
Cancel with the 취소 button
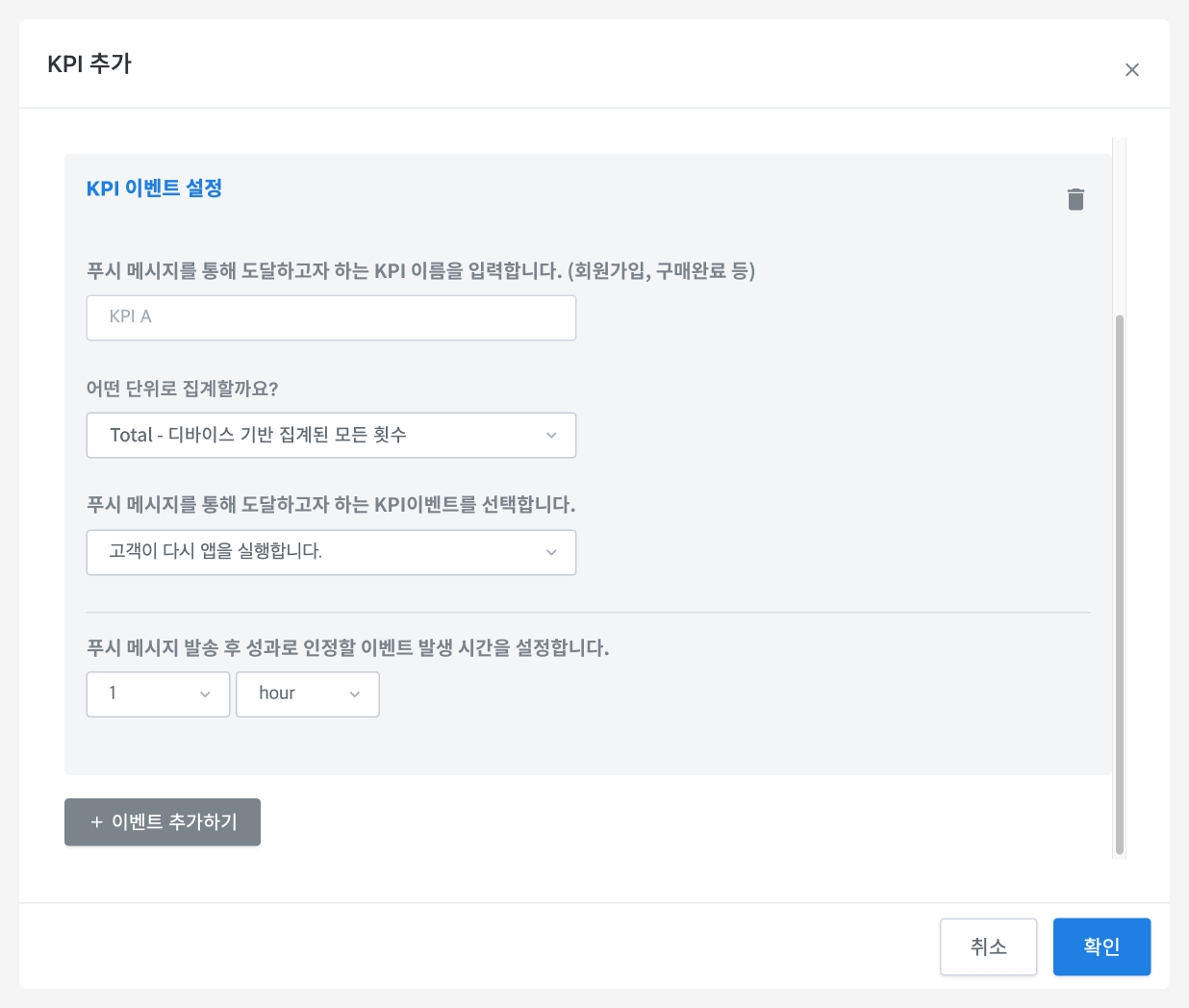click(988, 946)
